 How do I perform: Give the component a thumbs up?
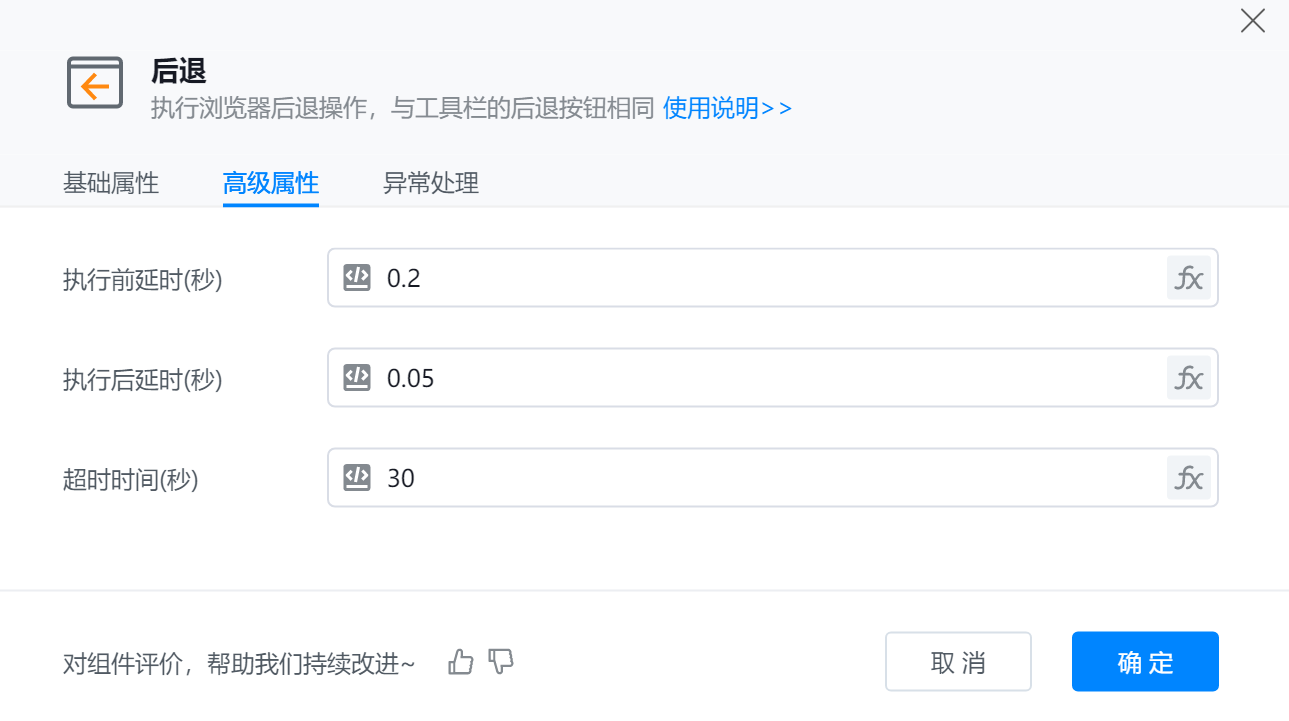pyautogui.click(x=461, y=662)
